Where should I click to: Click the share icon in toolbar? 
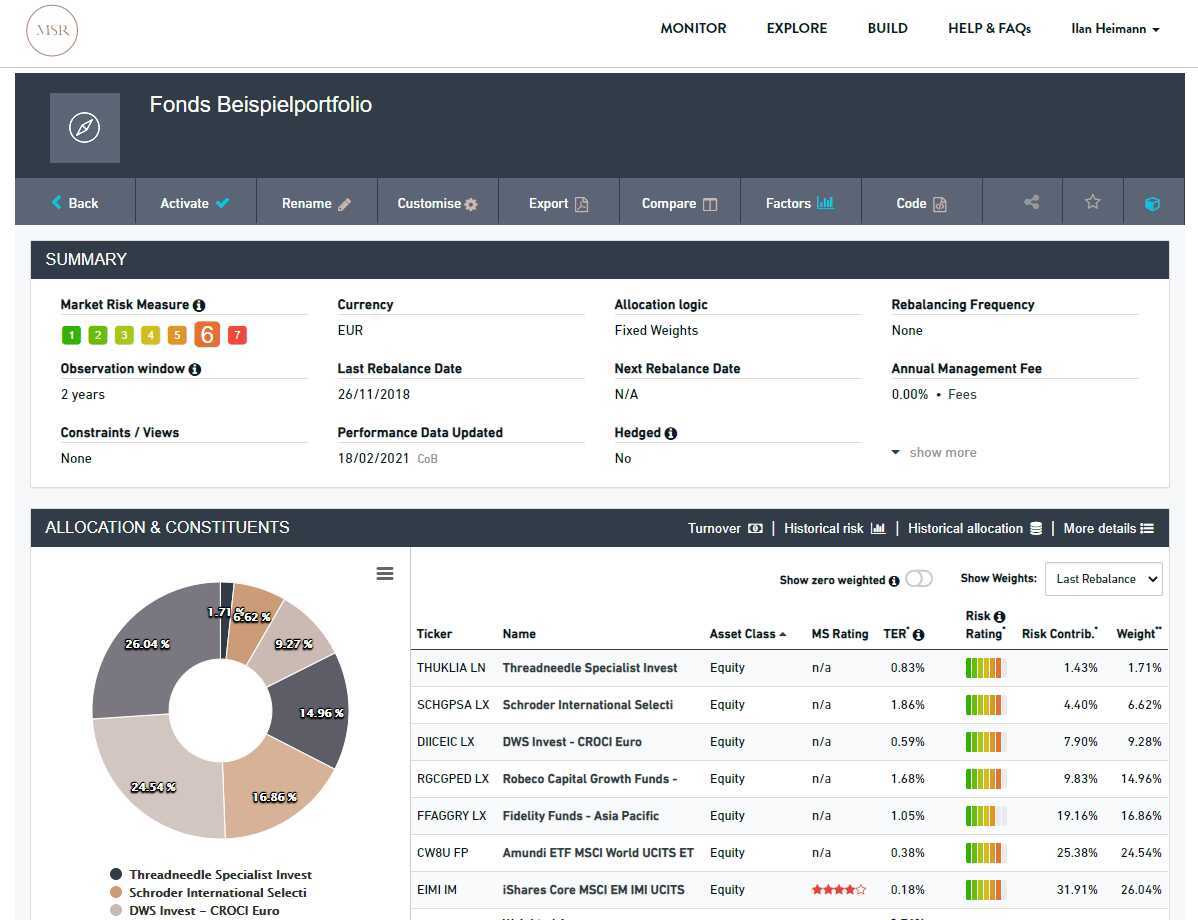tap(1031, 202)
